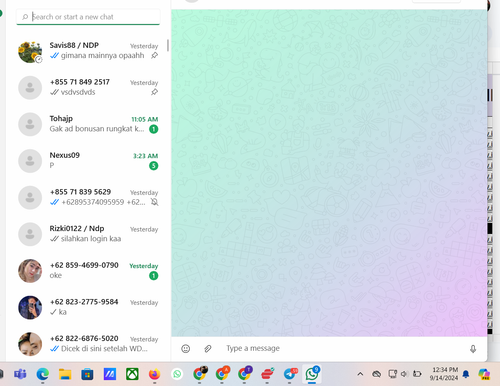The image size is (500, 386).
Task: Click the profile photo of +62 859-4699-0790
Action: 30,271
